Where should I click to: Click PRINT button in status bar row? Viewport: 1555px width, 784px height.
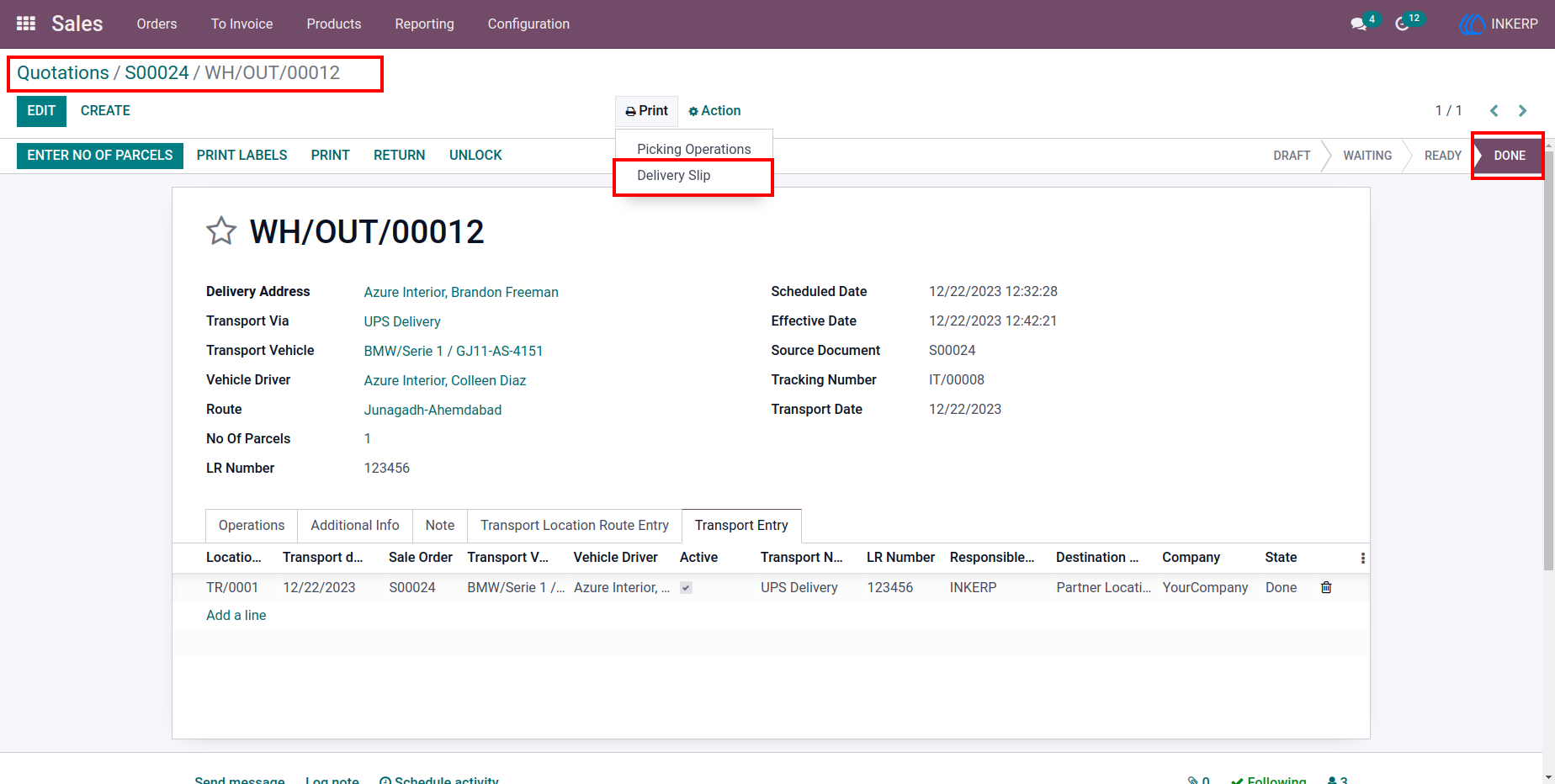[330, 156]
